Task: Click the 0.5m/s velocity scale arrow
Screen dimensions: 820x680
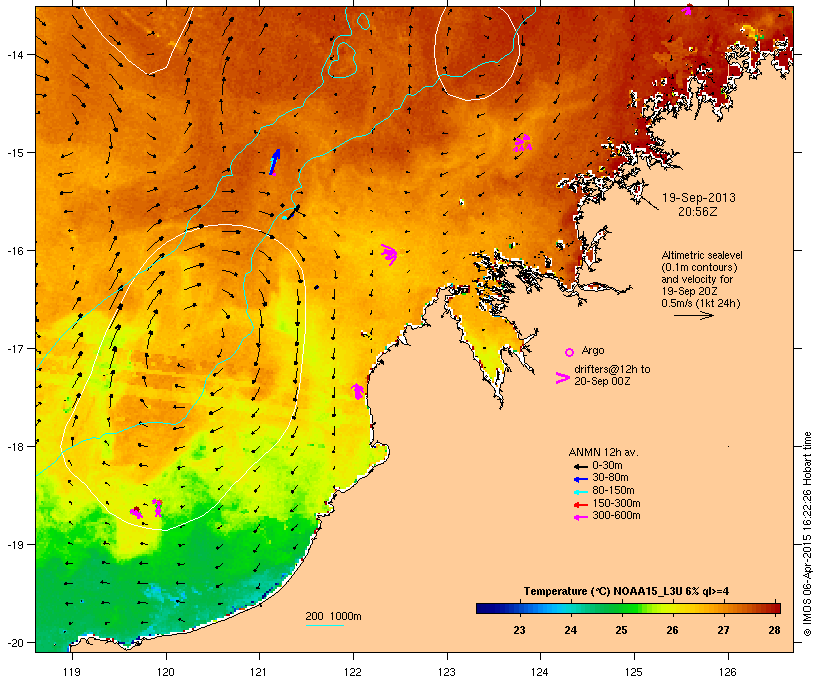Action: pyautogui.click(x=693, y=315)
